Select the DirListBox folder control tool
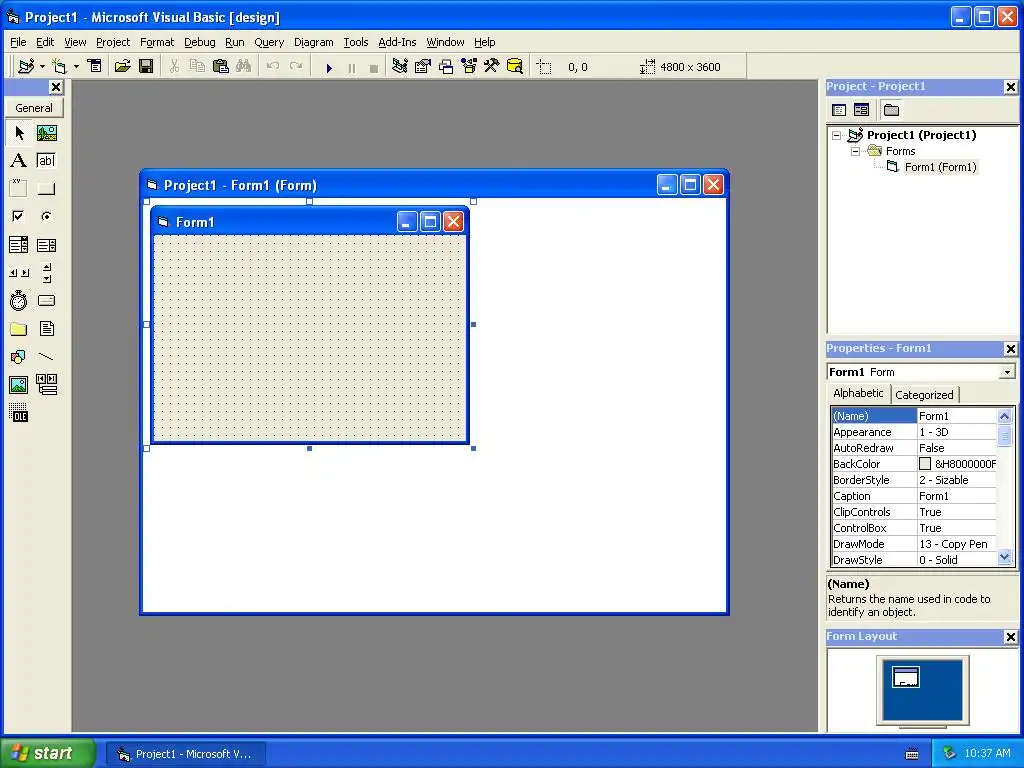Screen dimensions: 1024x768 coord(19,328)
